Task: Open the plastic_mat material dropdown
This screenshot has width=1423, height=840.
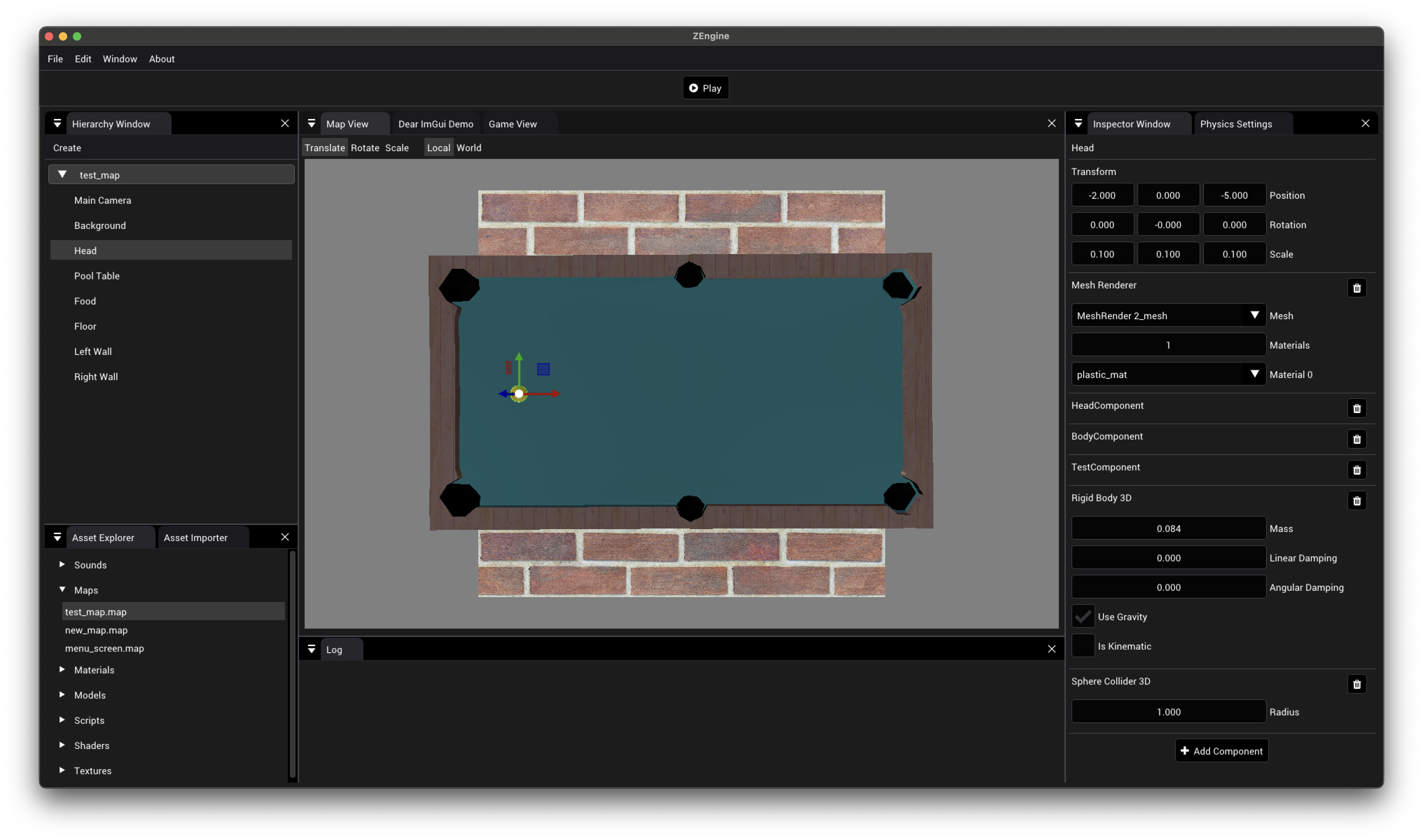Action: pyautogui.click(x=1168, y=374)
